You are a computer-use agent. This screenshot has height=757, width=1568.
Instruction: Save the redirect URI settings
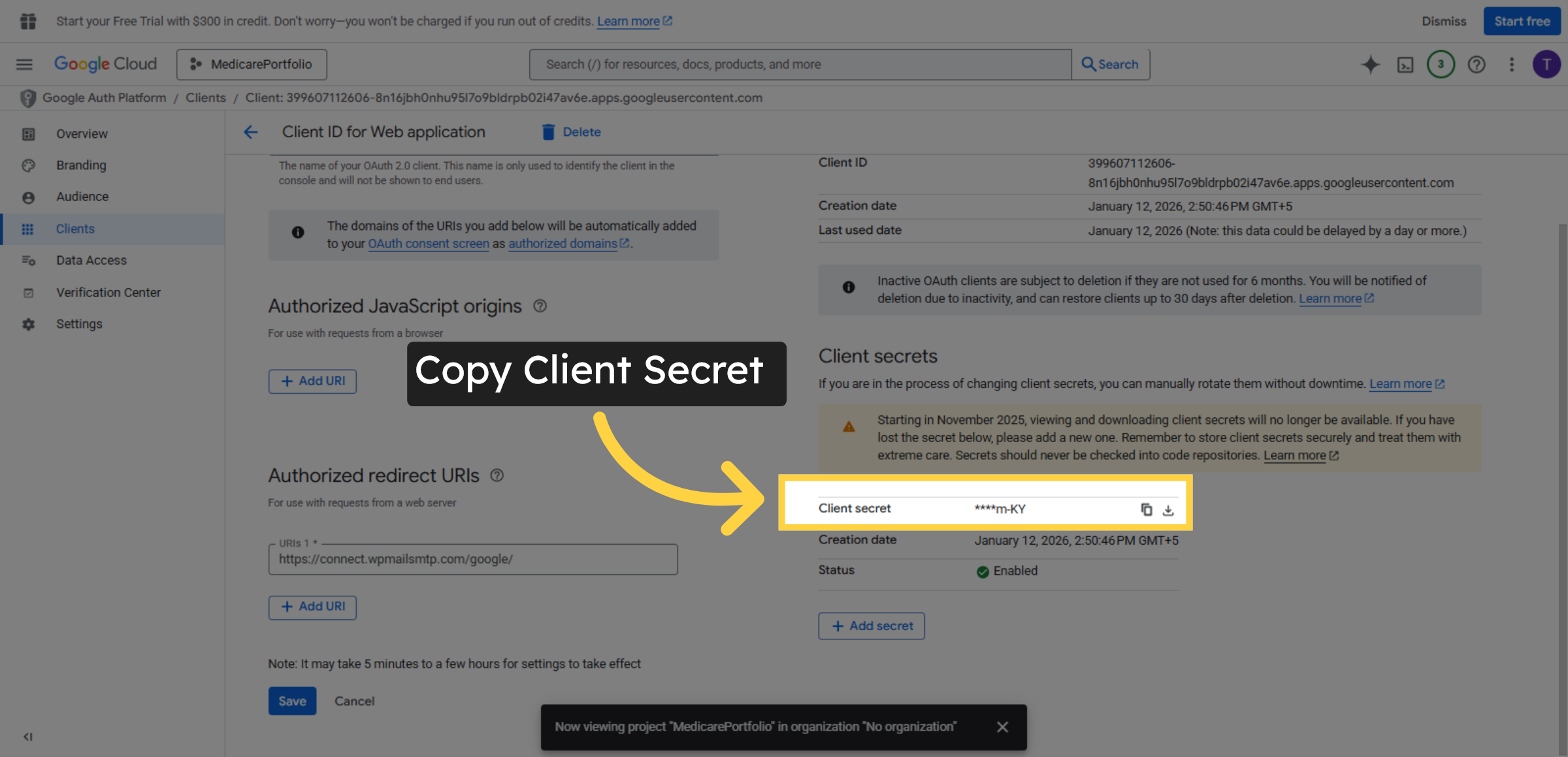(292, 701)
